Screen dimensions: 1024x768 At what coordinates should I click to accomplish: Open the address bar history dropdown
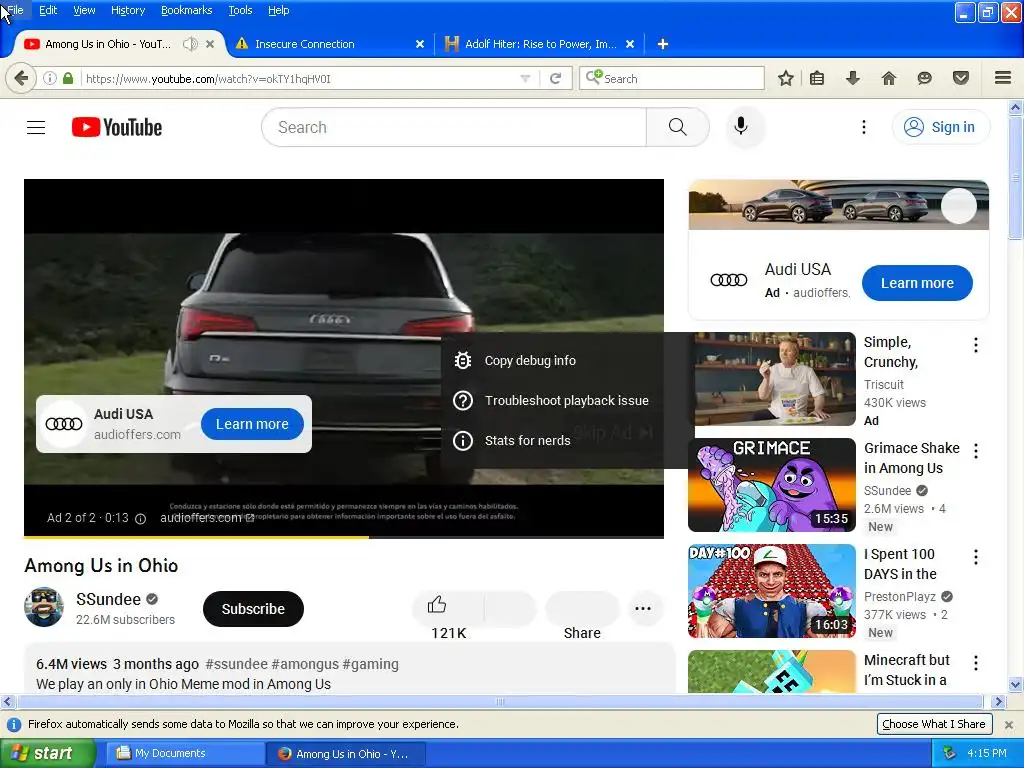click(x=525, y=78)
